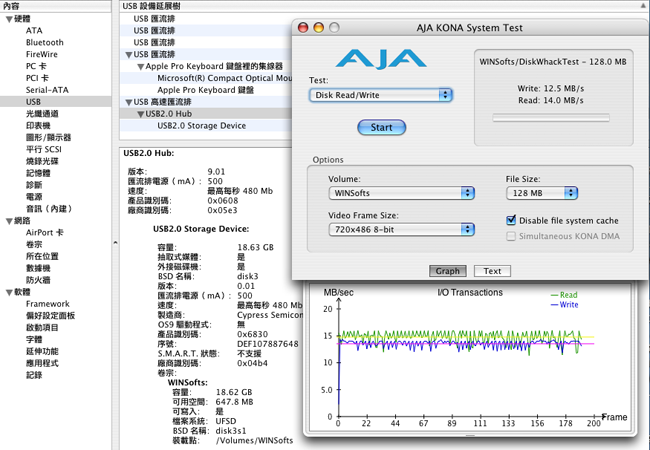The height and width of the screenshot is (450, 650).
Task: Select 應用程式 in the sidebar
Action: click(x=42, y=363)
